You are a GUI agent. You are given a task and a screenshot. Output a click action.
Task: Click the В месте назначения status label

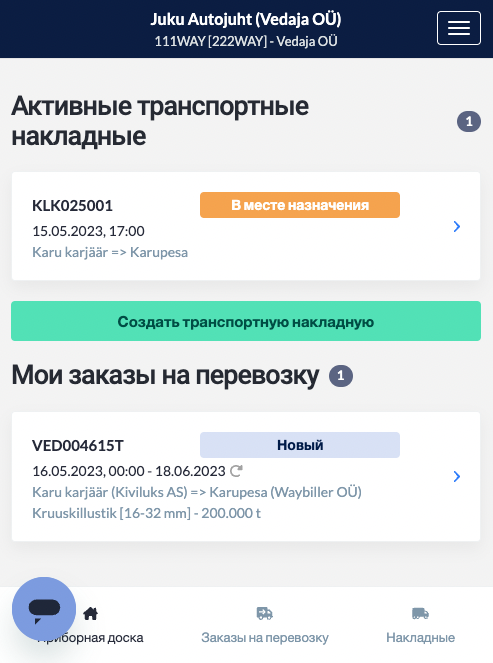(x=300, y=205)
